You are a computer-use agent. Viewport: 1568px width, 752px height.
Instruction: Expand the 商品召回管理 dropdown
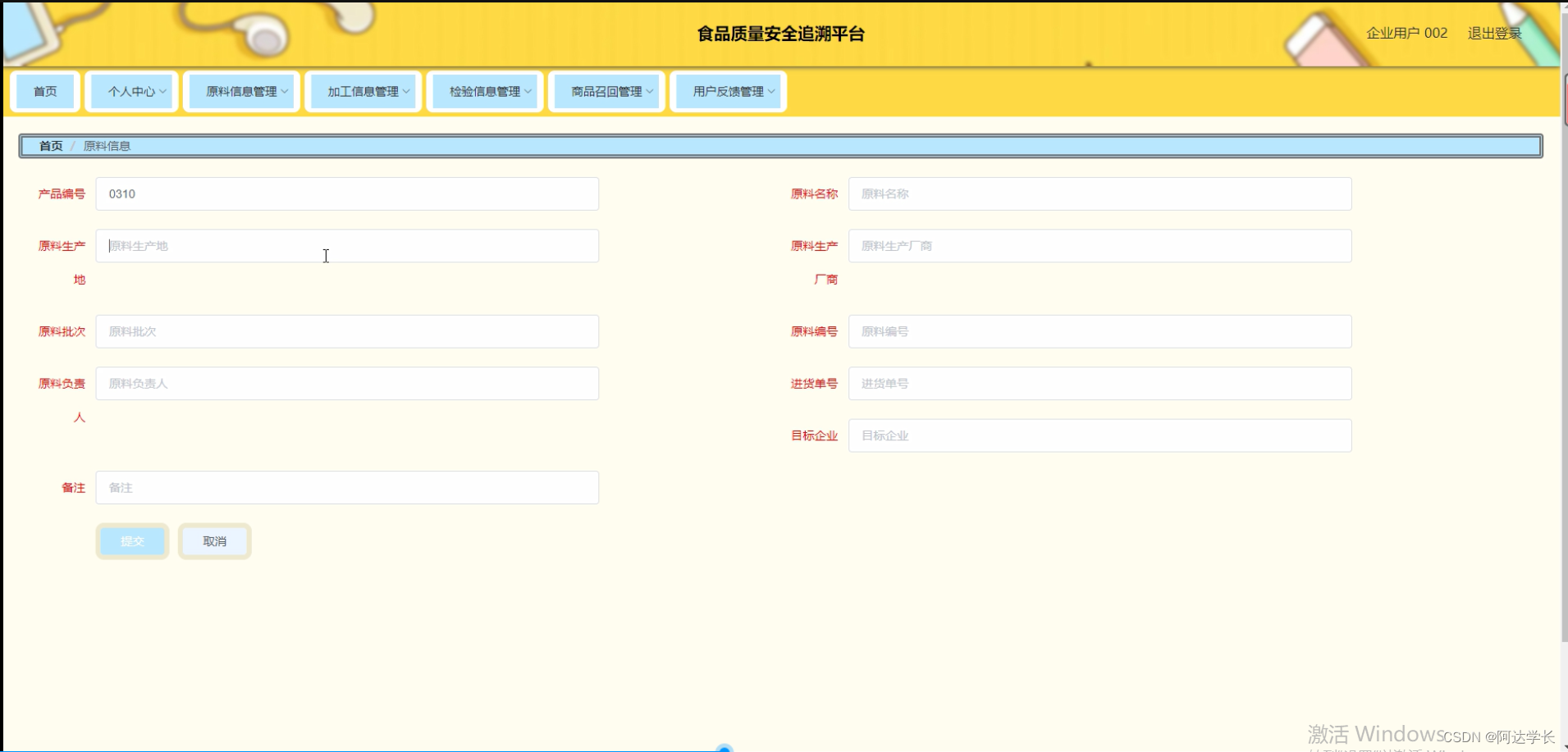(x=606, y=91)
